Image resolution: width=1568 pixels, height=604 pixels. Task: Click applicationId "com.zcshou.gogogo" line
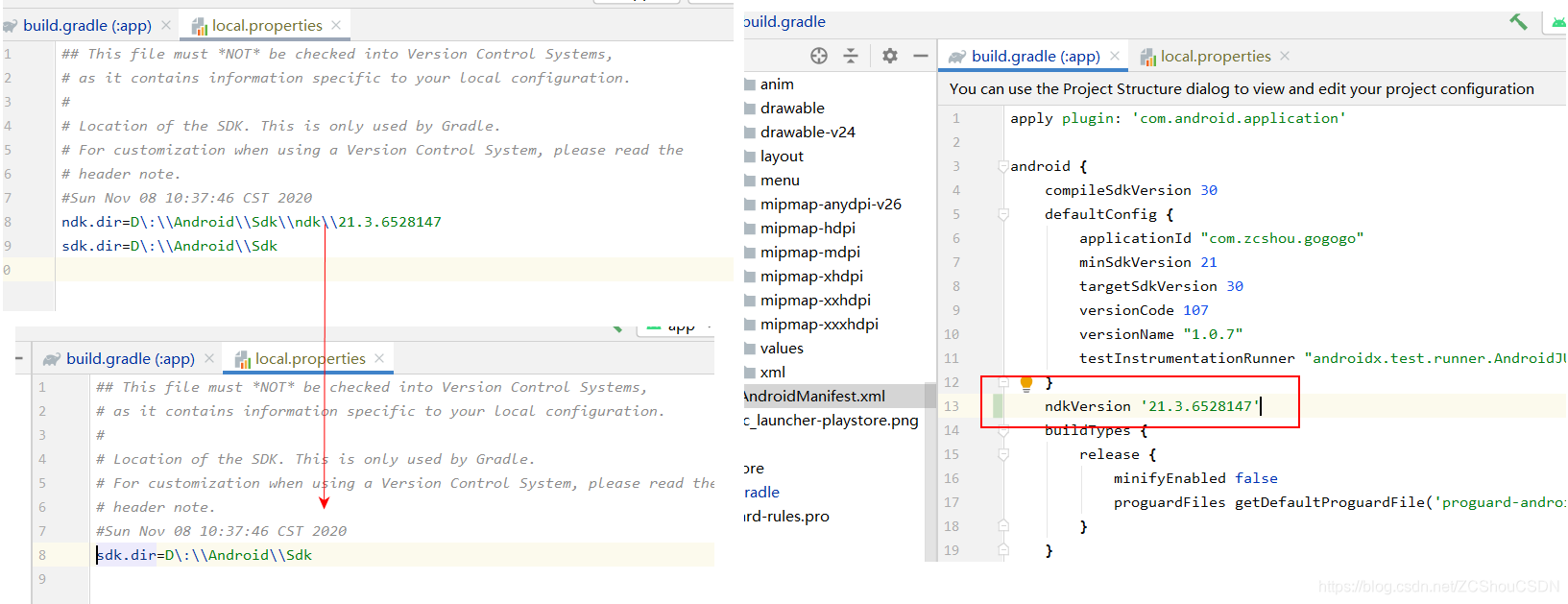1221,238
